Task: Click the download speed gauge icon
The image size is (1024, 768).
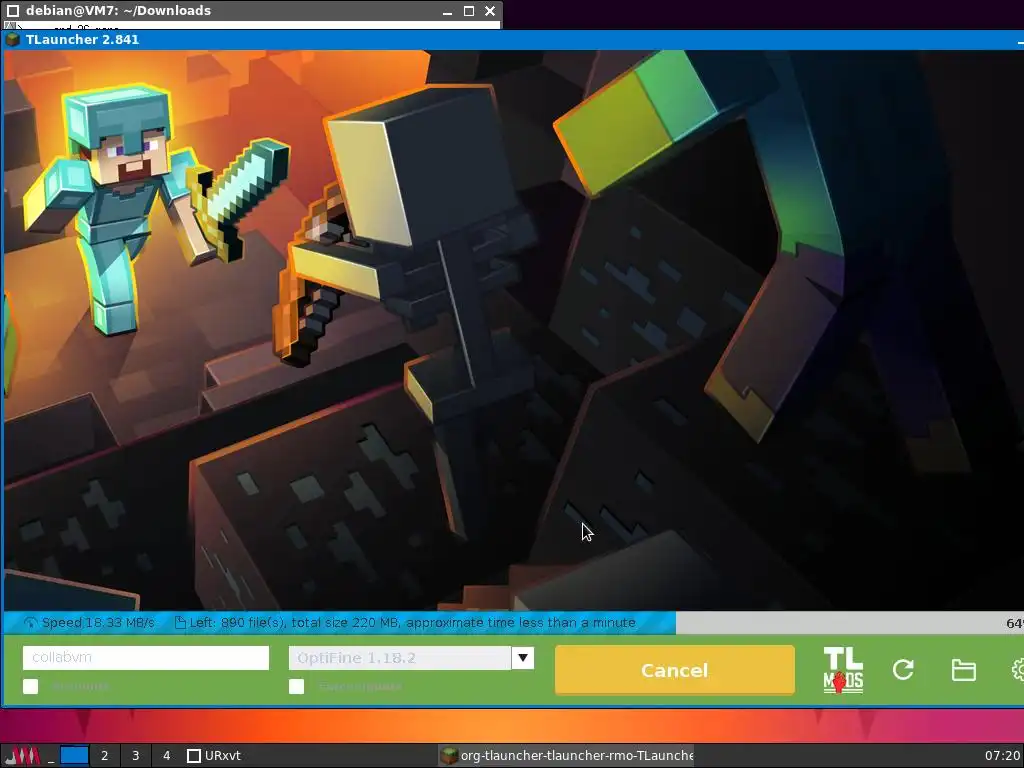Action: tap(31, 622)
